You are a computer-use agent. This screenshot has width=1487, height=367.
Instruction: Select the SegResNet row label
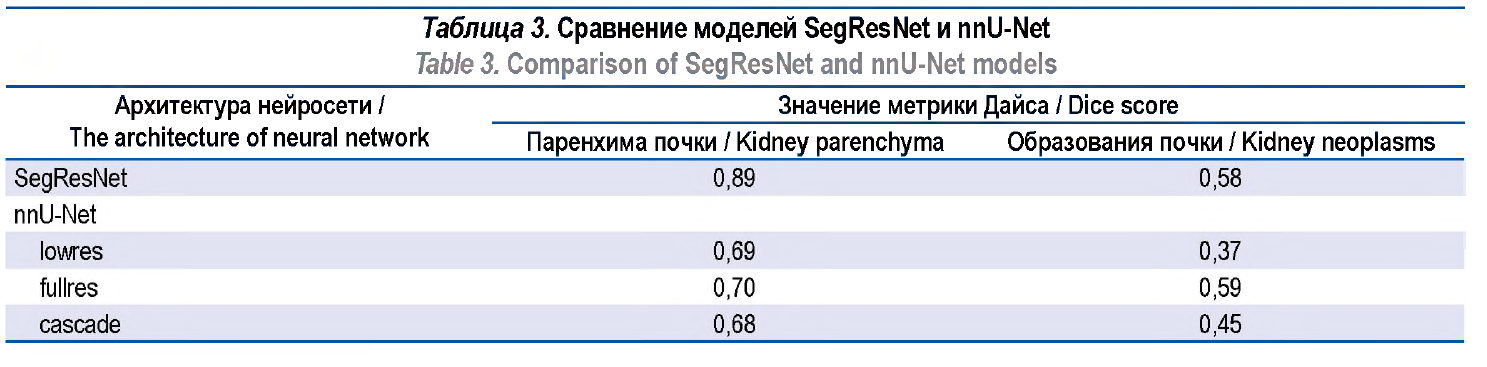click(59, 179)
